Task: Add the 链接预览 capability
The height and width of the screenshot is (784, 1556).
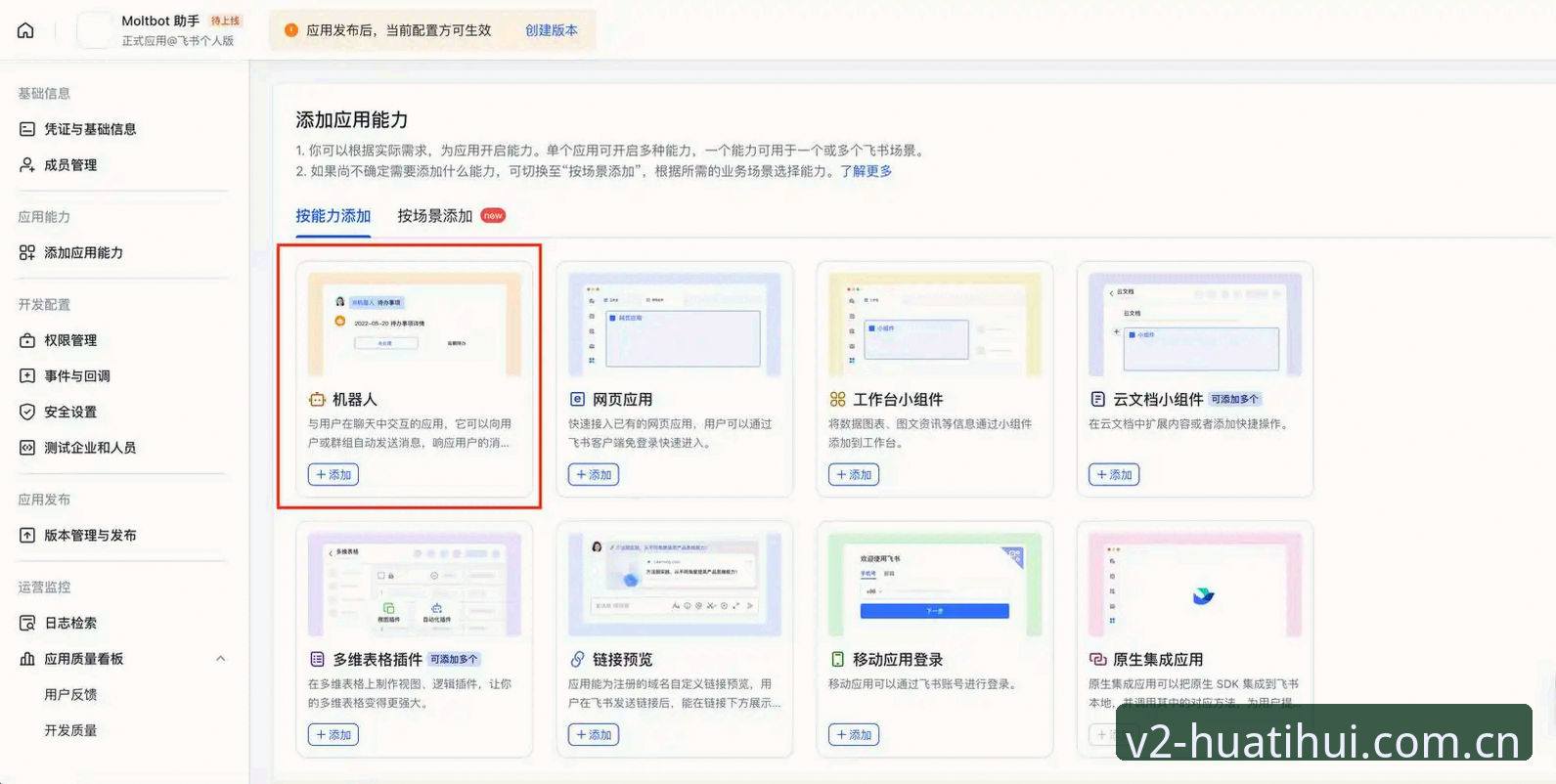Action: coord(594,734)
